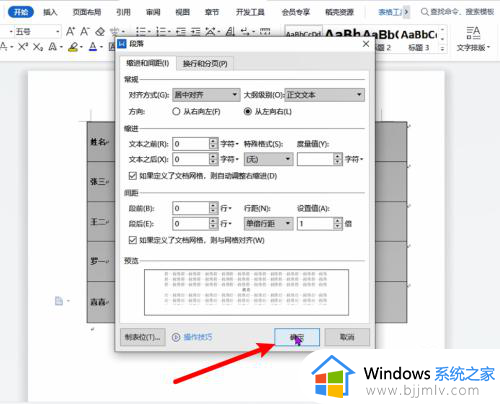The width and height of the screenshot is (500, 404).
Task: Toggle show/hide paragraph marks icon
Action: point(245,32)
